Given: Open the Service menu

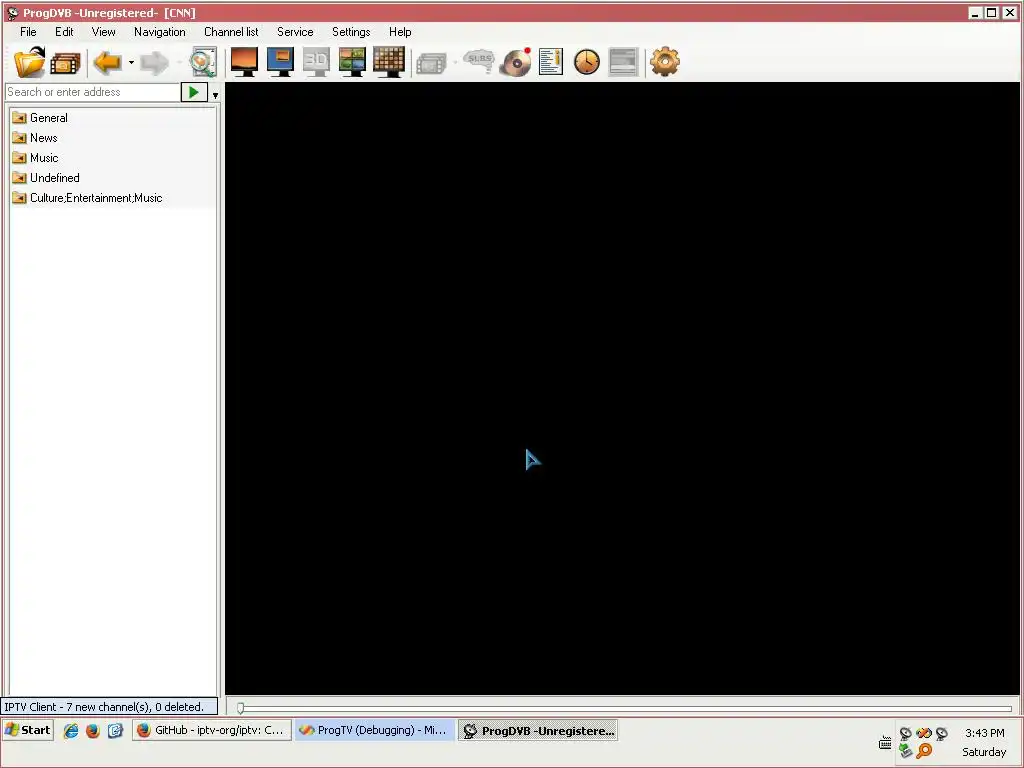Looking at the screenshot, I should coord(295,31).
